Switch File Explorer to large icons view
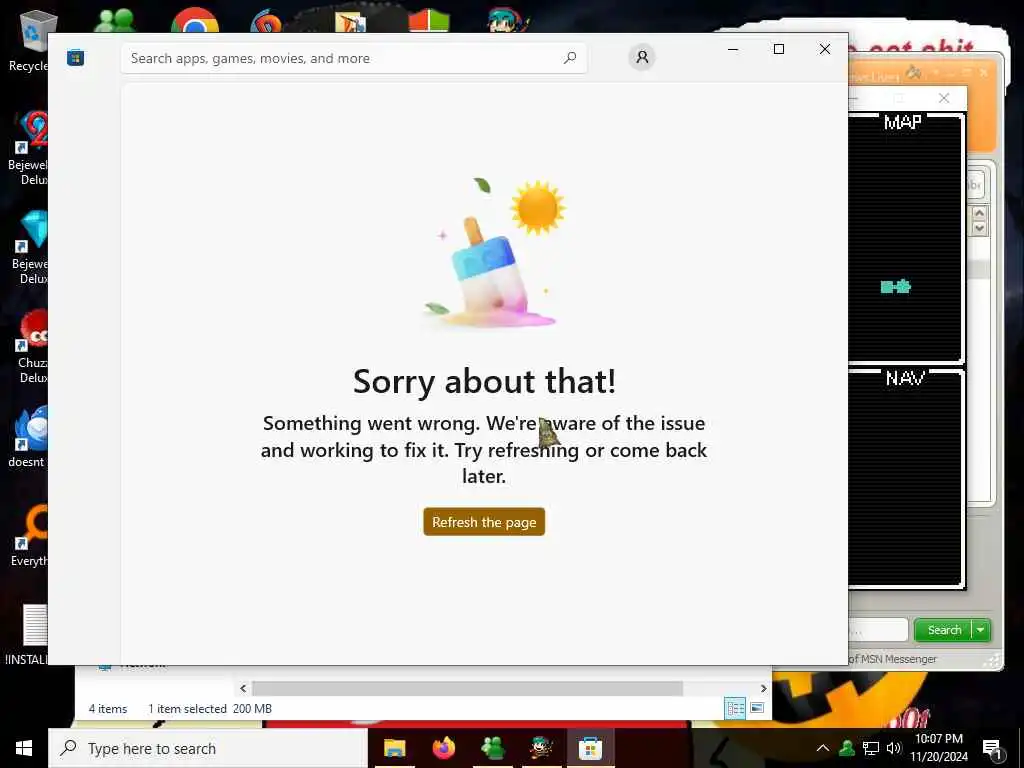This screenshot has height=768, width=1024. [x=757, y=708]
